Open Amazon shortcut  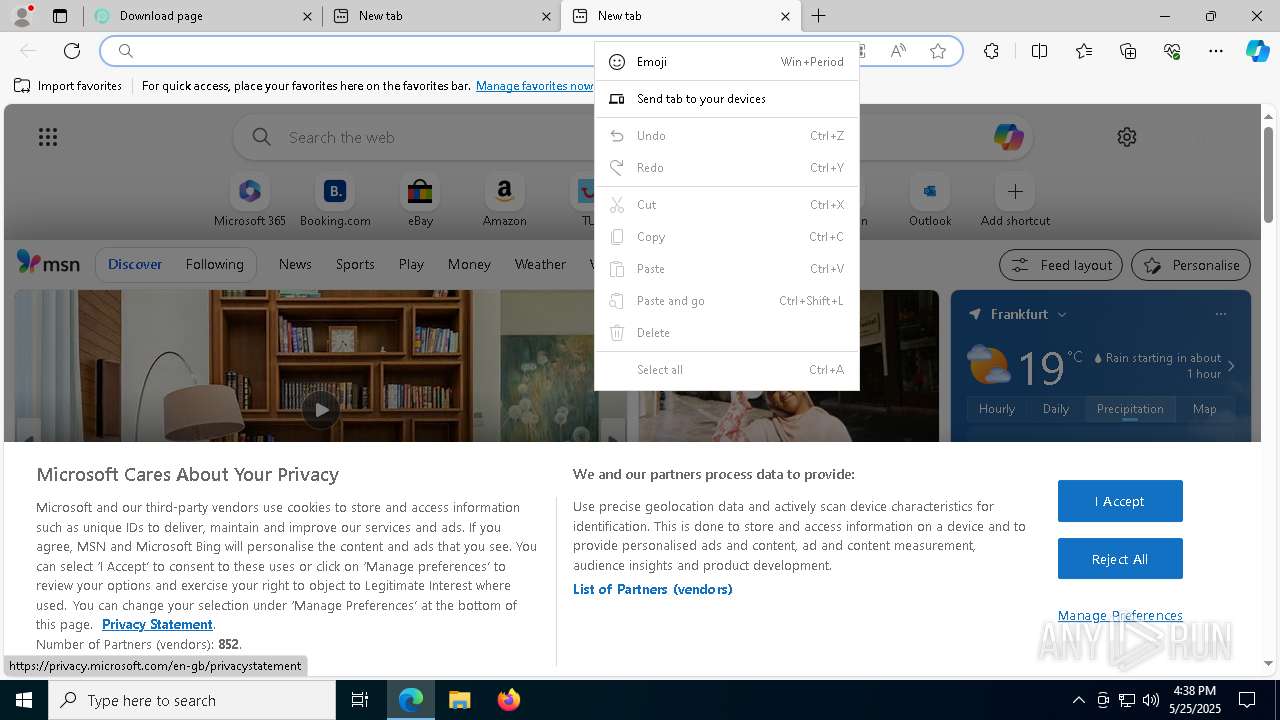click(x=504, y=201)
